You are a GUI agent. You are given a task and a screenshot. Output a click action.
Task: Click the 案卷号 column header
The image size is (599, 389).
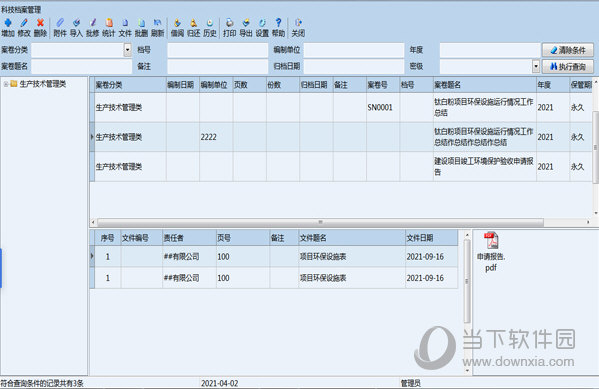click(x=383, y=85)
